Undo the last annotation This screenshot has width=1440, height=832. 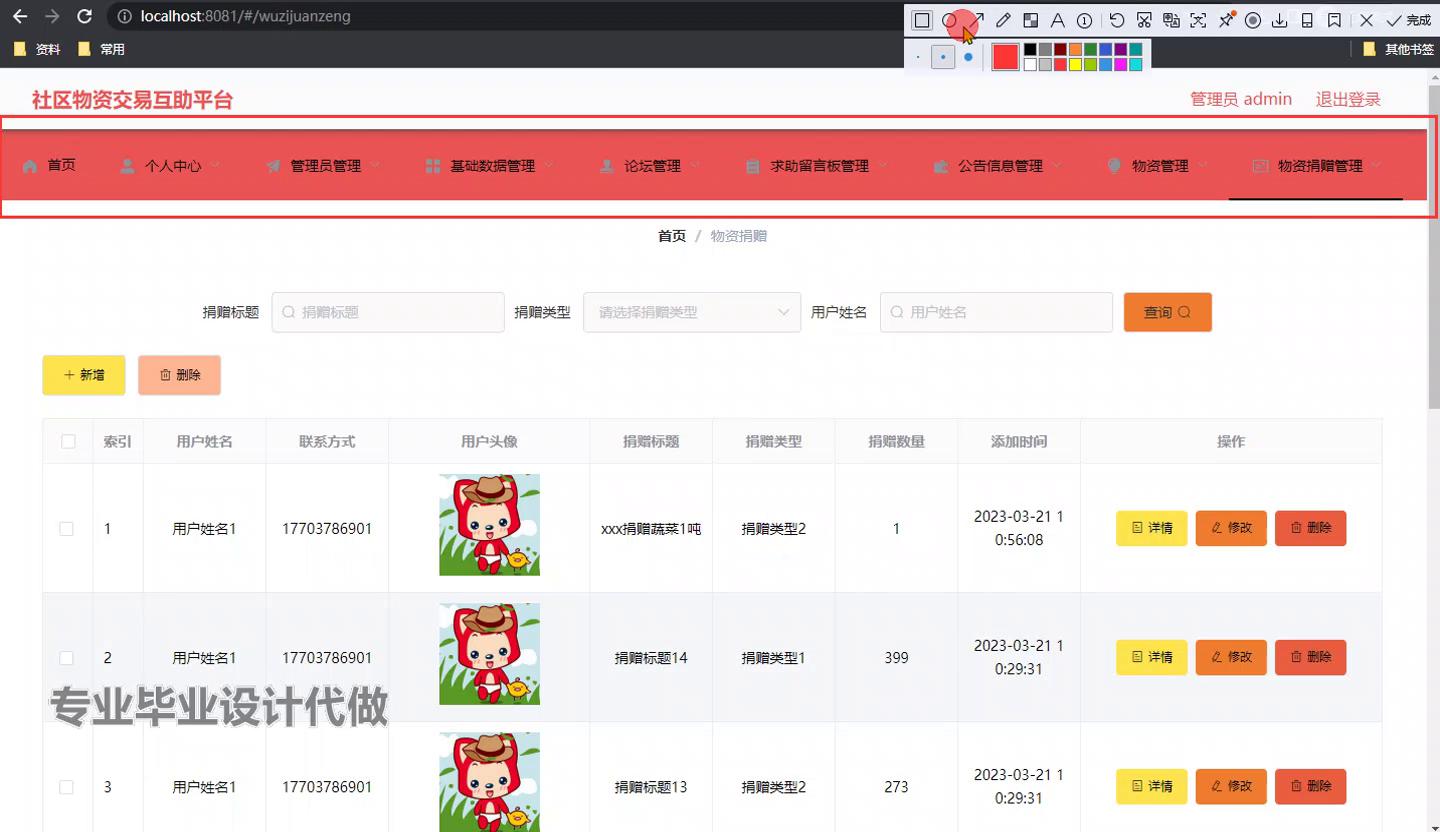(1117, 20)
